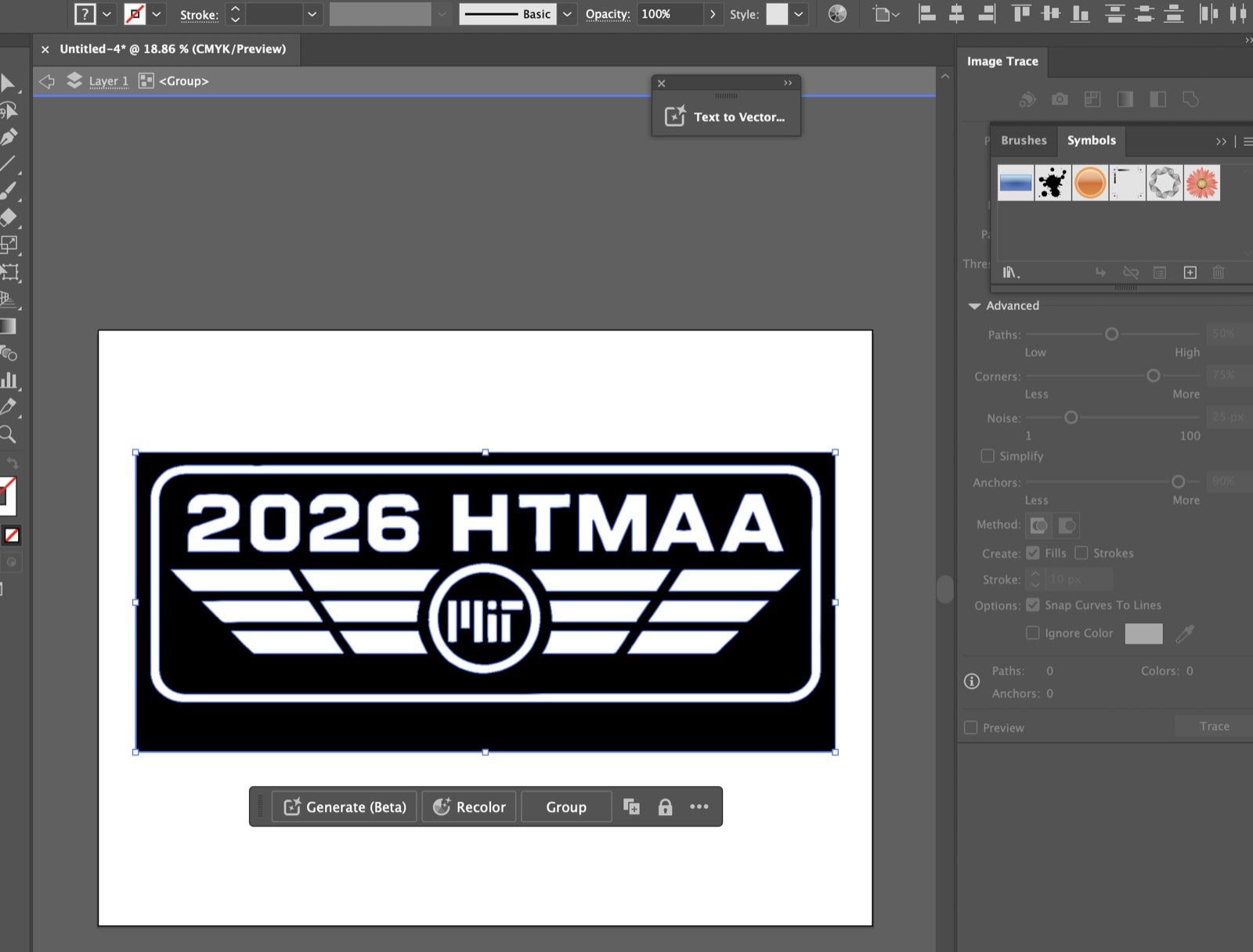The height and width of the screenshot is (952, 1253).
Task: Select the pink flower symbol thumbnail
Action: coord(1202,183)
